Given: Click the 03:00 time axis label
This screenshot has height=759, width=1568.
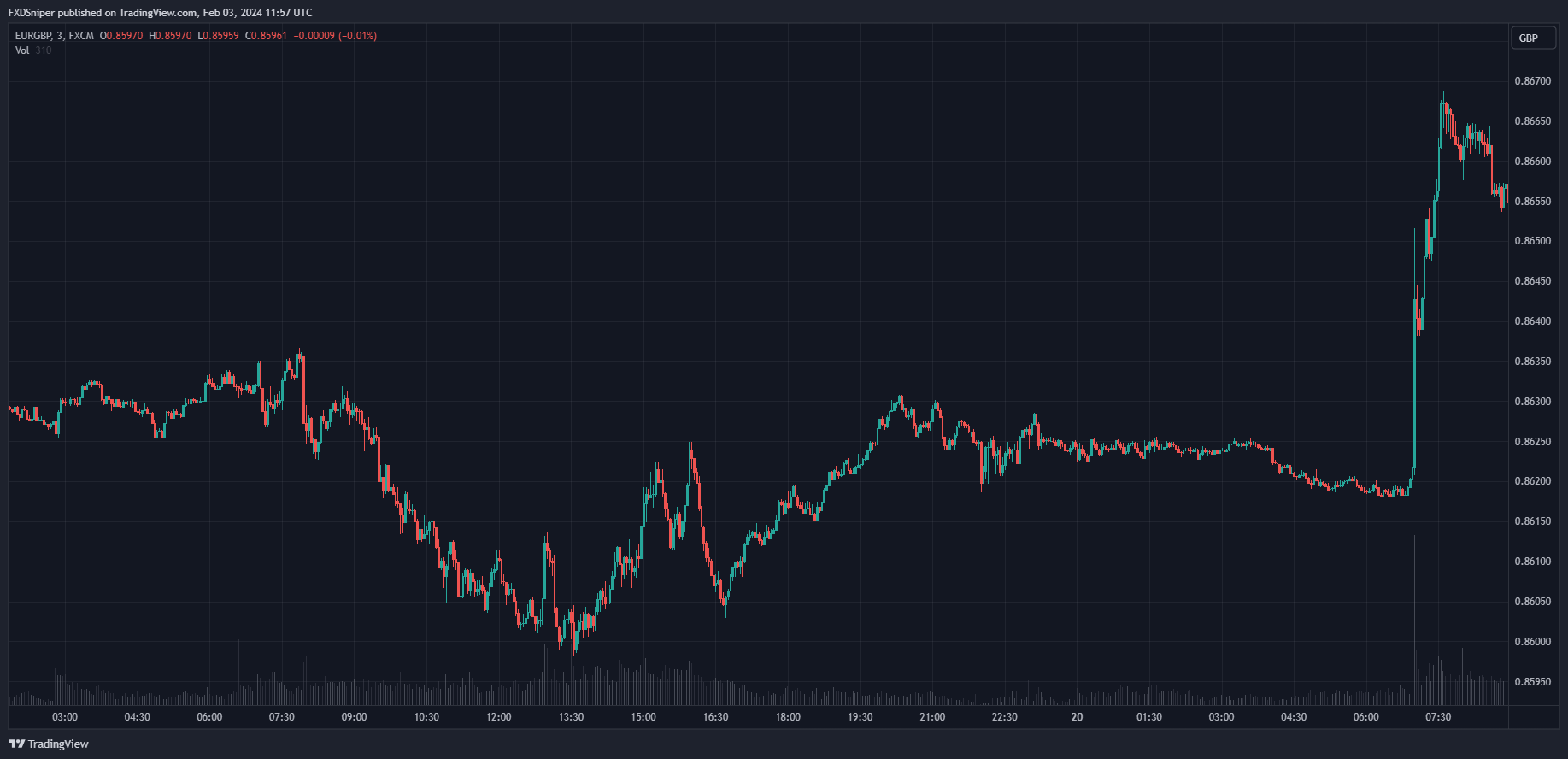Looking at the screenshot, I should pyautogui.click(x=65, y=717).
